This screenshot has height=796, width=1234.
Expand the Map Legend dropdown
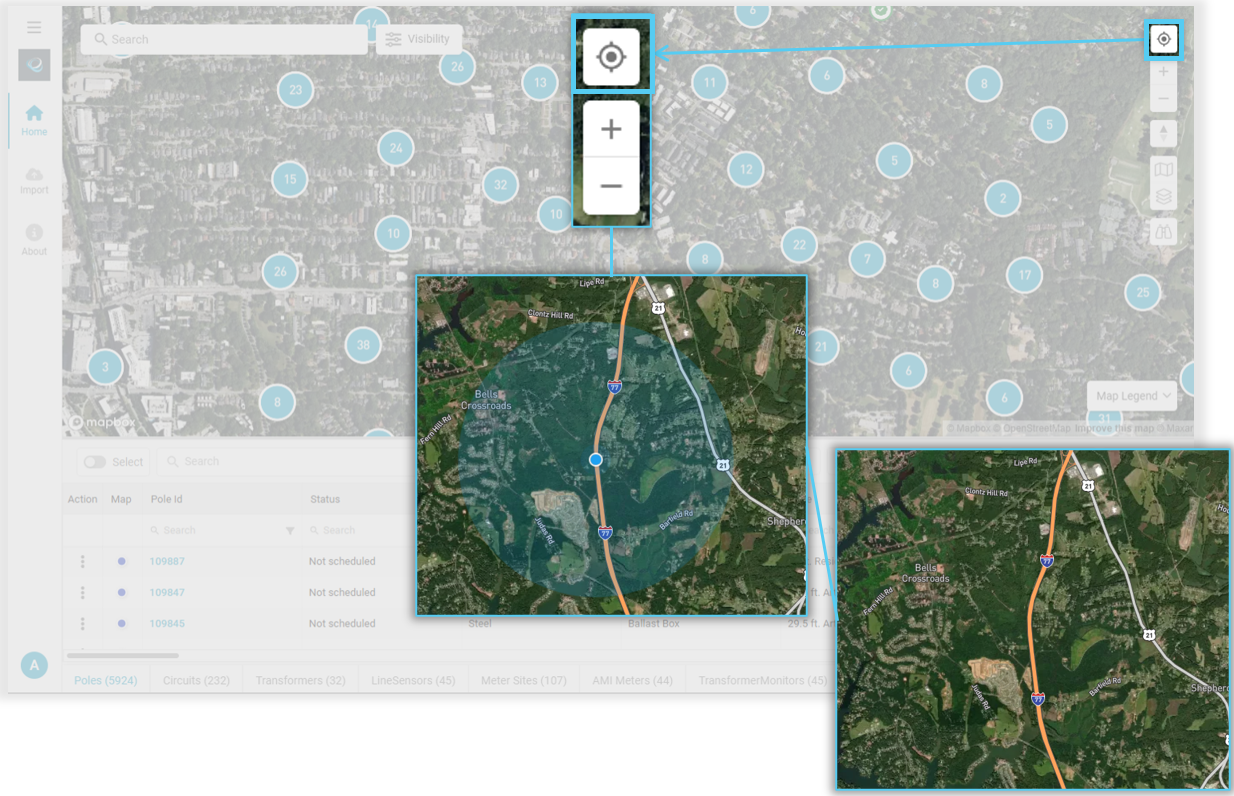coord(1132,396)
